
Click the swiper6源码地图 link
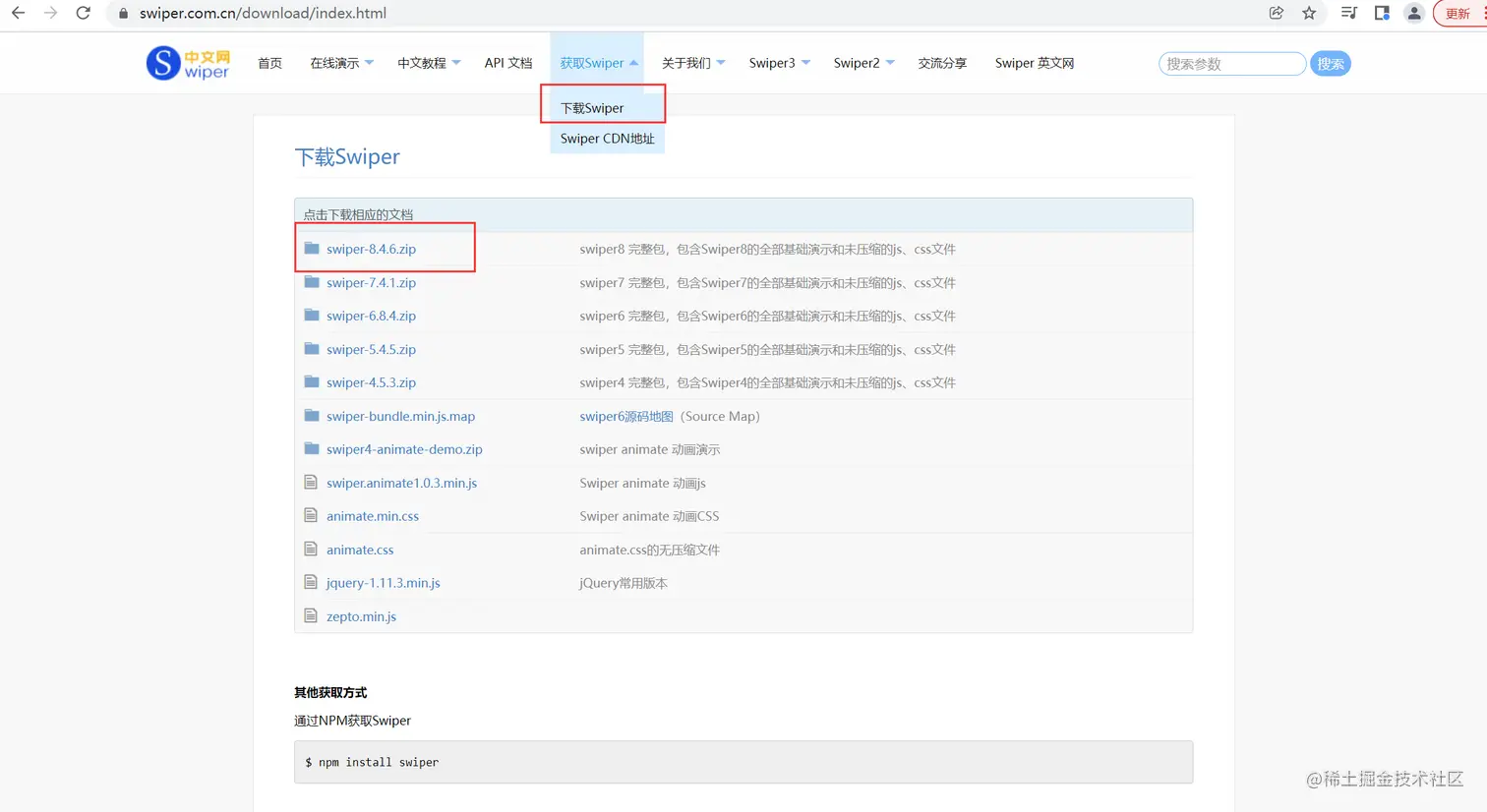[x=626, y=416]
